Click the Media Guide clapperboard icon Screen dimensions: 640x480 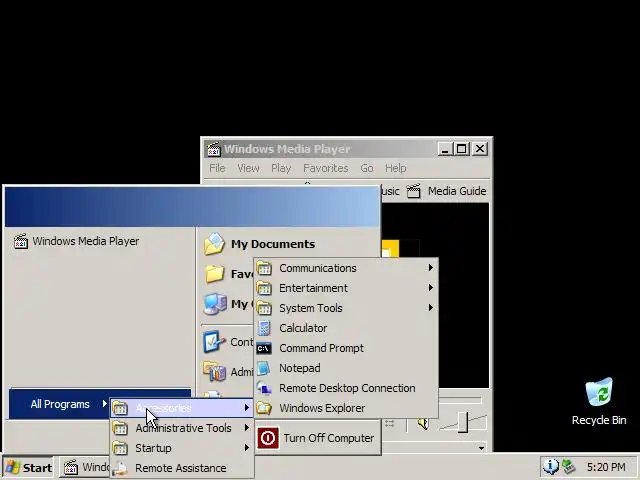(x=413, y=191)
